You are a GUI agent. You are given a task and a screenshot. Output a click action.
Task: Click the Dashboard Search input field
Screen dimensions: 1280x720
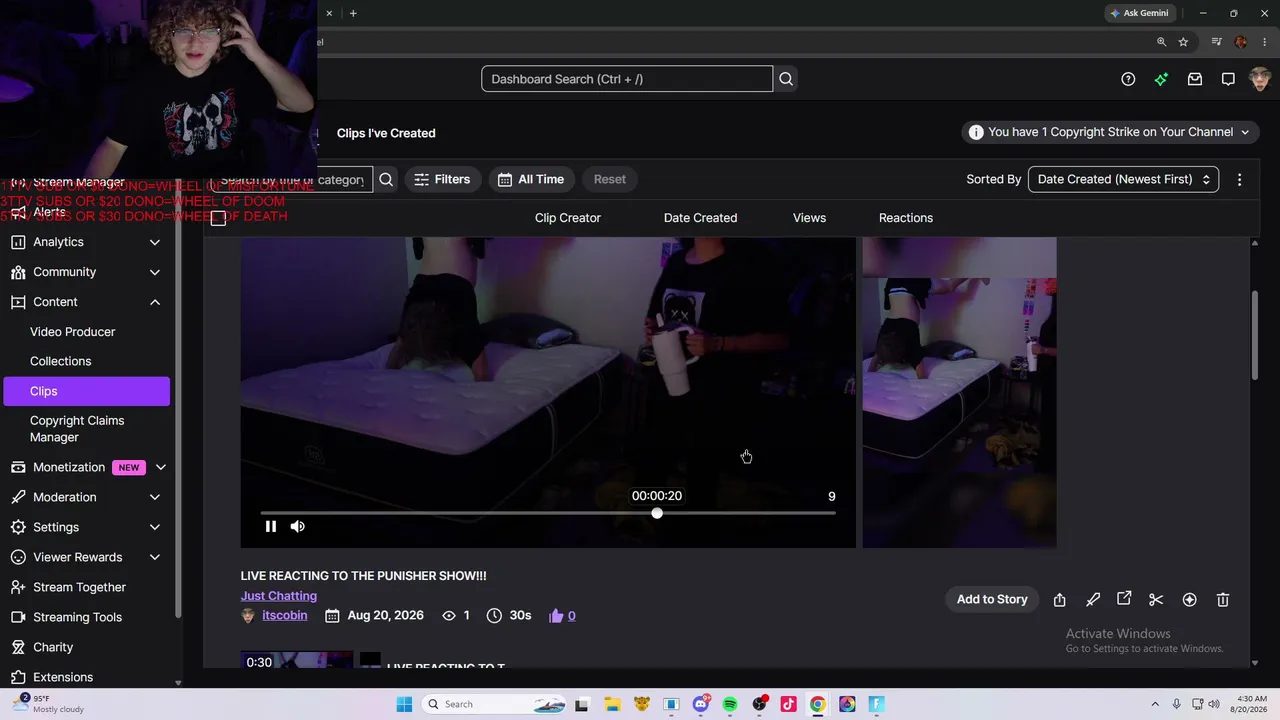pos(627,79)
